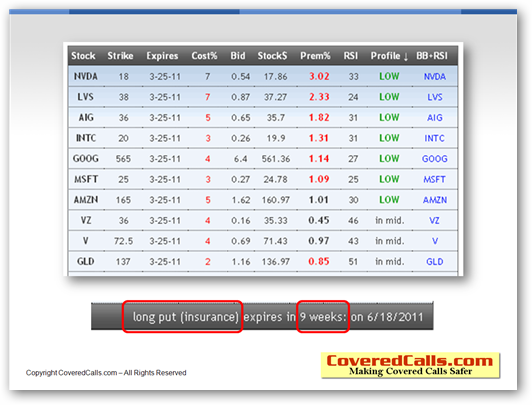Open the INTC link in BB+RSI column

(x=435, y=138)
